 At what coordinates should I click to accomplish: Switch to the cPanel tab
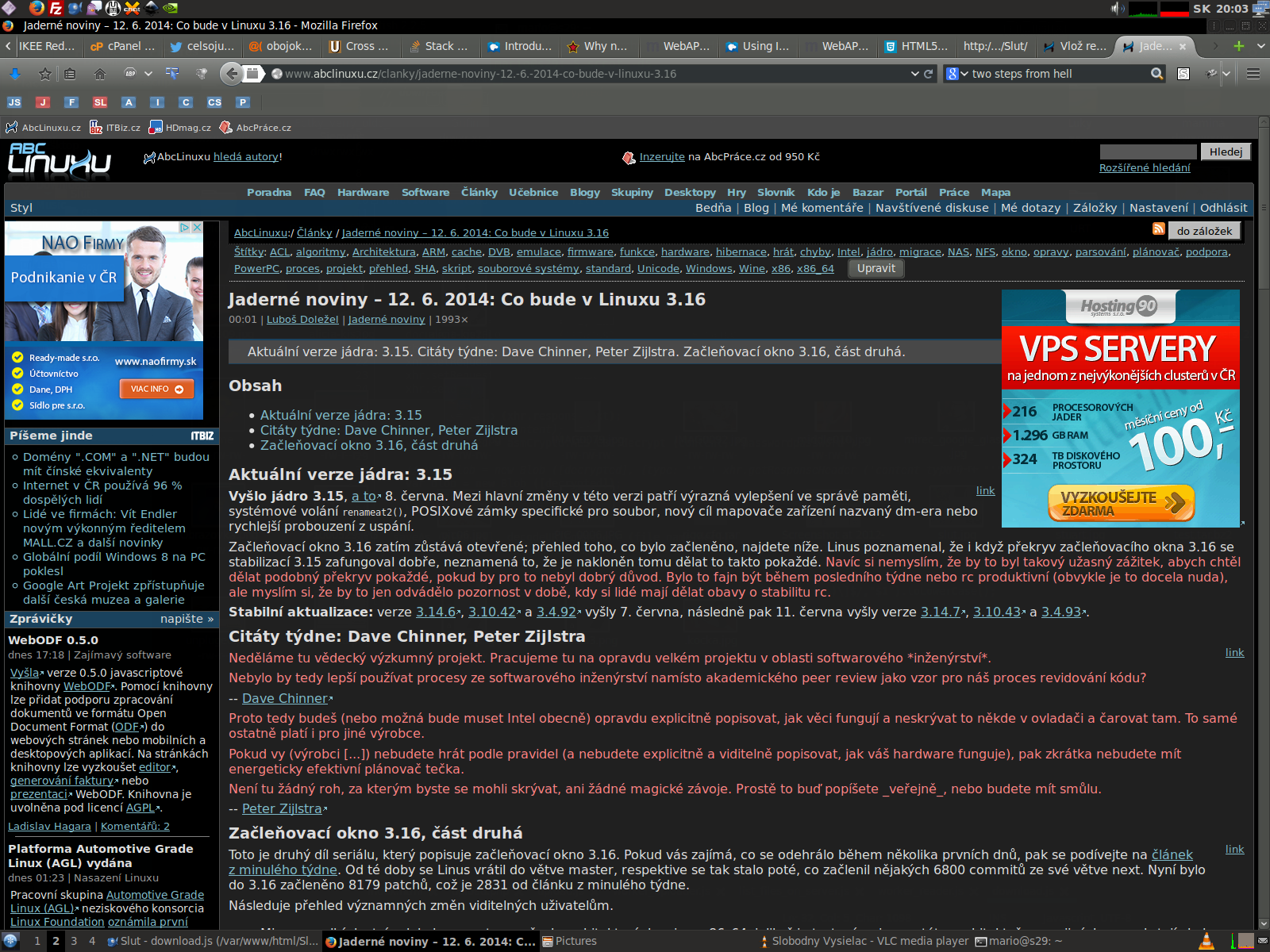coord(121,46)
